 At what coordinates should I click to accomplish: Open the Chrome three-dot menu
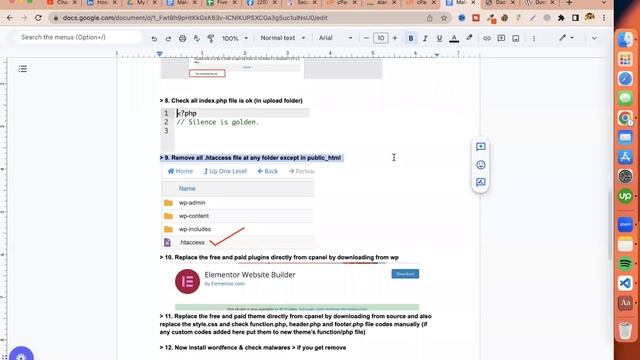coord(604,18)
